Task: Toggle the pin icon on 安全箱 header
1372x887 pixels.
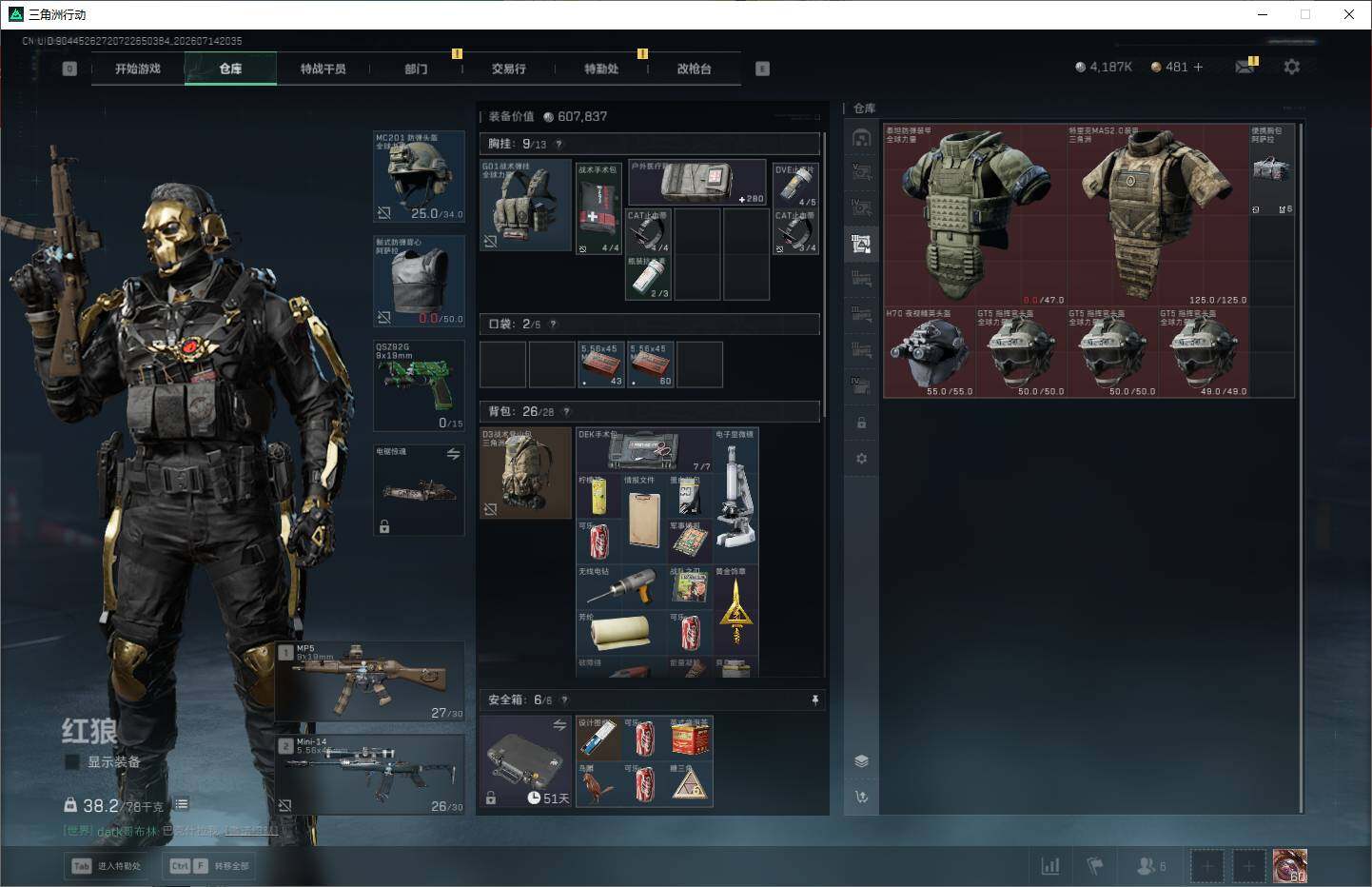Action: point(814,700)
